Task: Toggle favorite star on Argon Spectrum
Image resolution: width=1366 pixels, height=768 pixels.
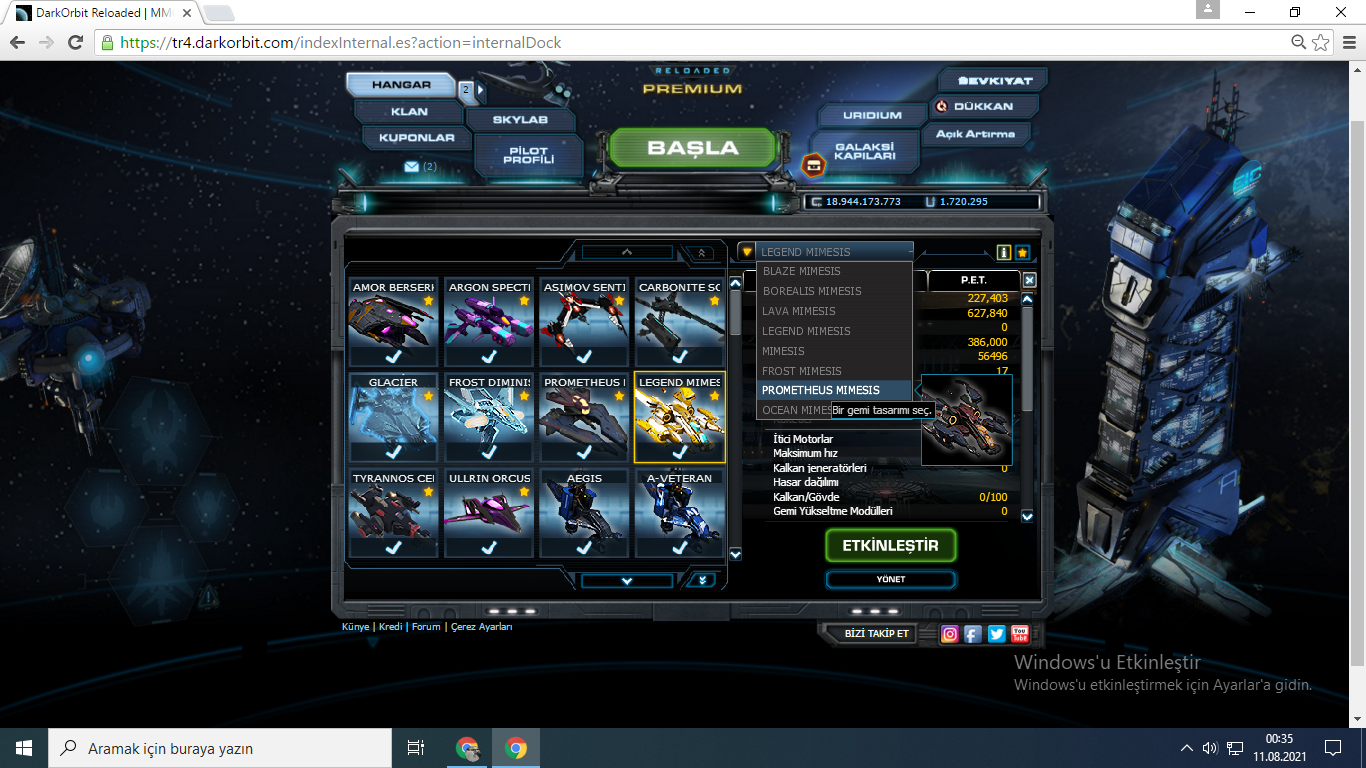Action: [x=524, y=300]
